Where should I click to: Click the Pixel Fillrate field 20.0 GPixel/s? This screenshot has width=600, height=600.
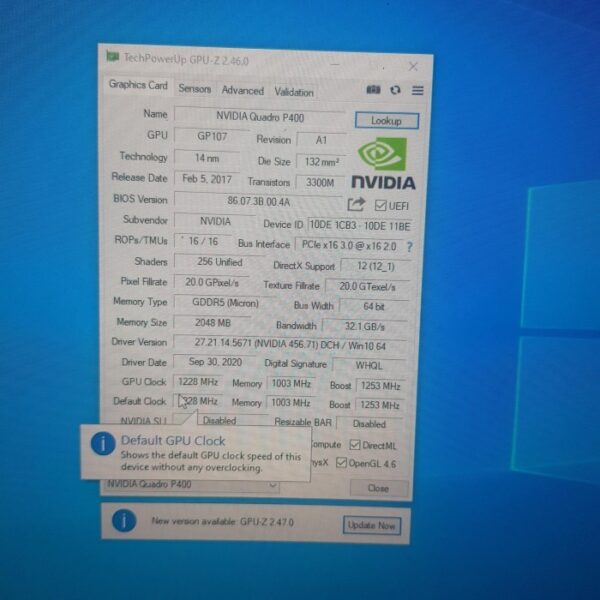pos(212,282)
